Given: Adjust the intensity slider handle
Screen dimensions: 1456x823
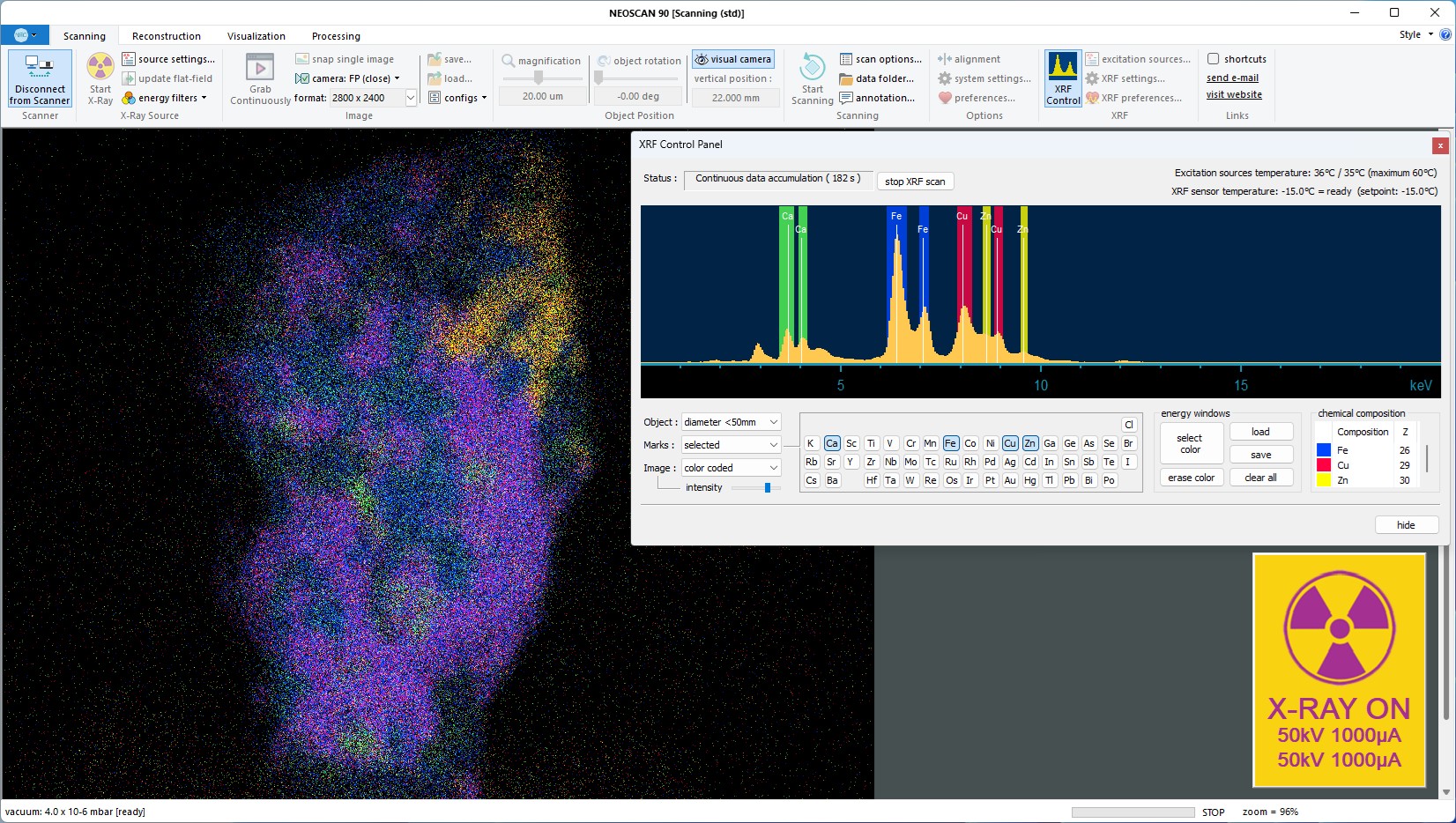Looking at the screenshot, I should tap(768, 487).
